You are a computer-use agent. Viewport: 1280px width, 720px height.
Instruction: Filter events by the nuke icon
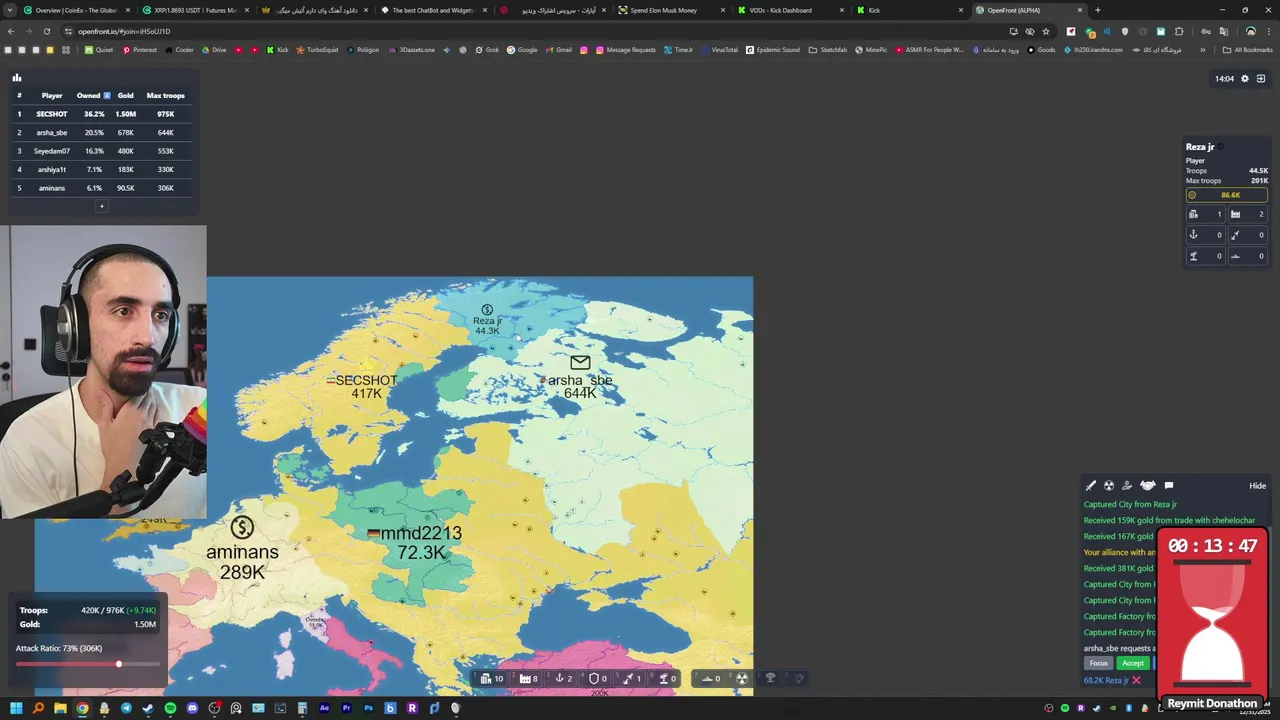click(x=1109, y=486)
